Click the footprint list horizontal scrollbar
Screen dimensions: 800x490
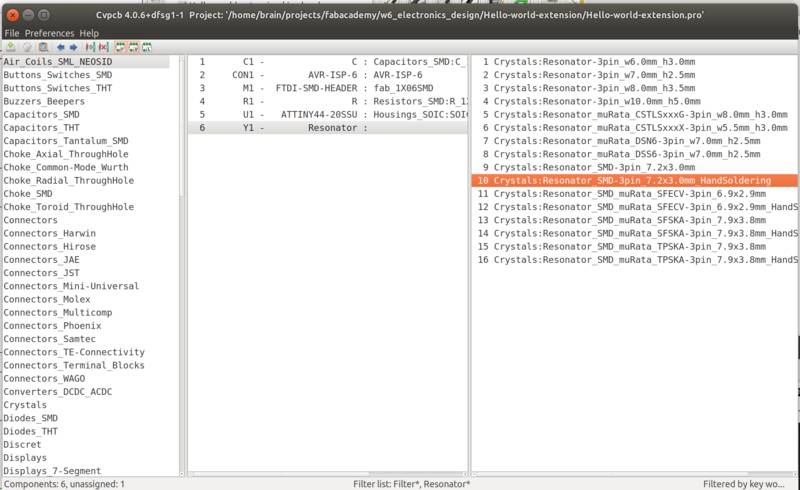click(635, 474)
